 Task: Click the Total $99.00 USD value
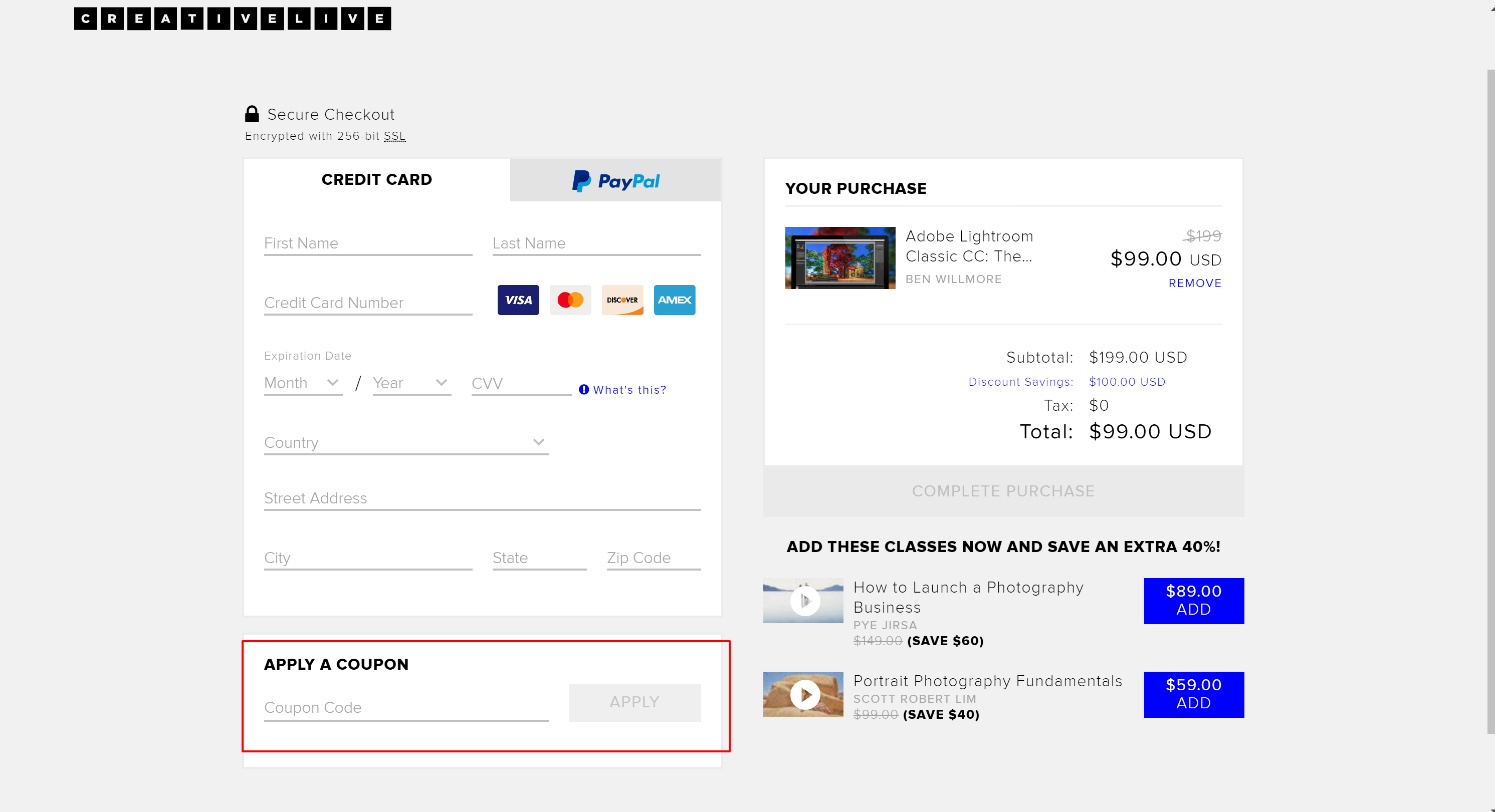(x=1150, y=431)
